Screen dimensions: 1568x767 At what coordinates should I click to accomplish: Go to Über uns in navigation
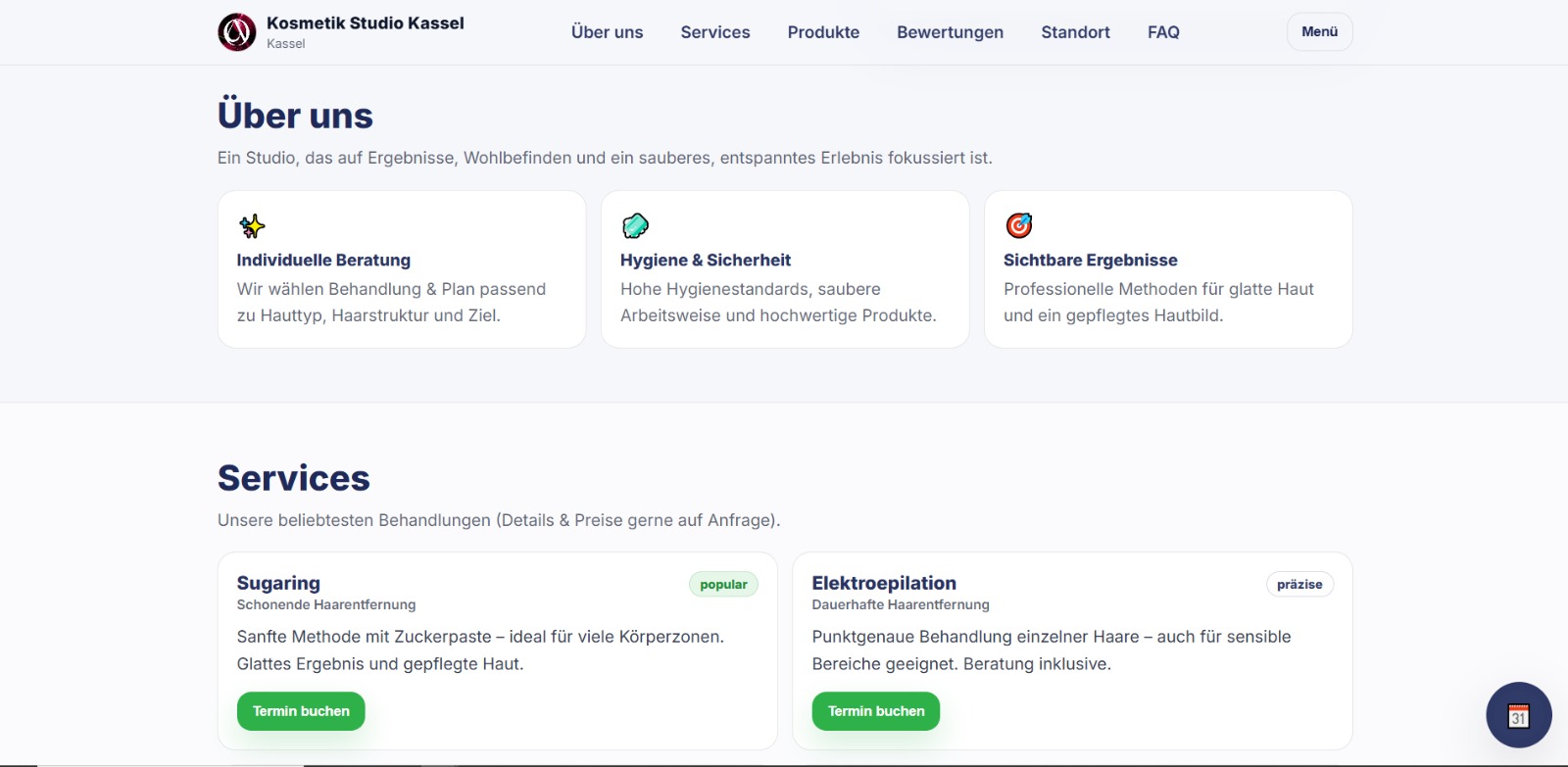point(607,32)
